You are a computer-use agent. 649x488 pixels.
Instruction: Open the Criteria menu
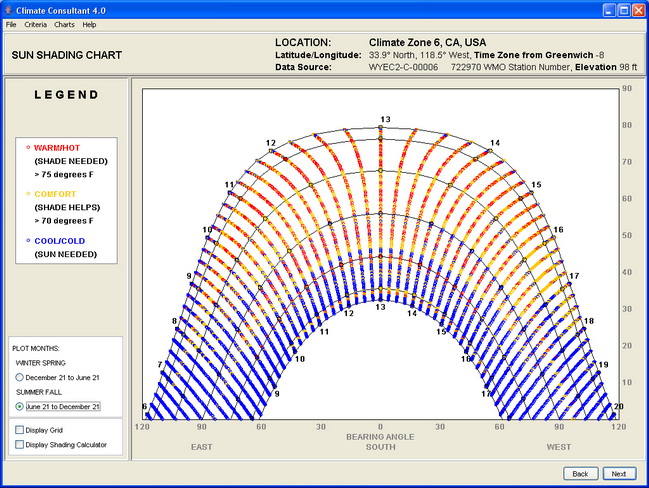coord(35,24)
